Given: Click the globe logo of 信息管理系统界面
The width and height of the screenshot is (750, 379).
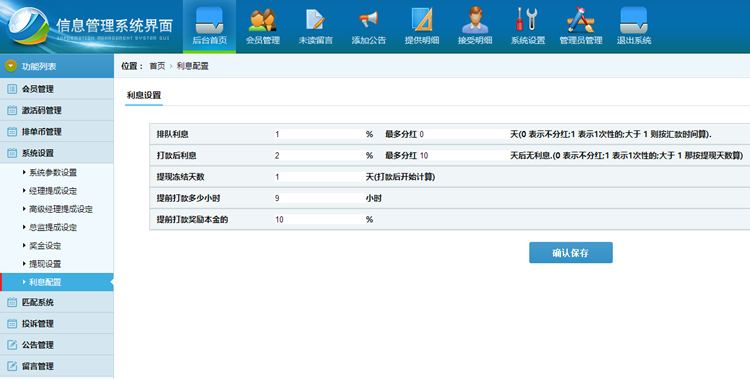Looking at the screenshot, I should tap(29, 26).
